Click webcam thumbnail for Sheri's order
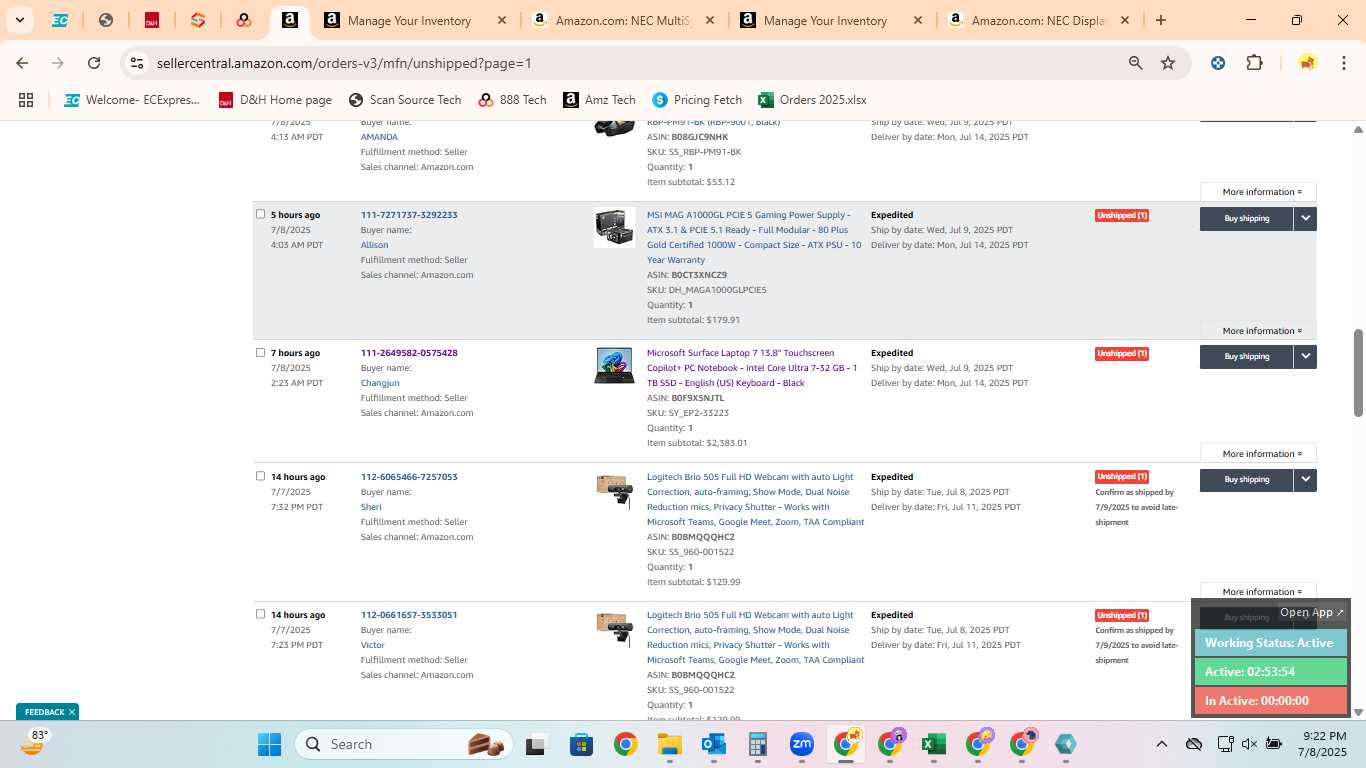Image resolution: width=1366 pixels, height=768 pixels. [x=614, y=490]
